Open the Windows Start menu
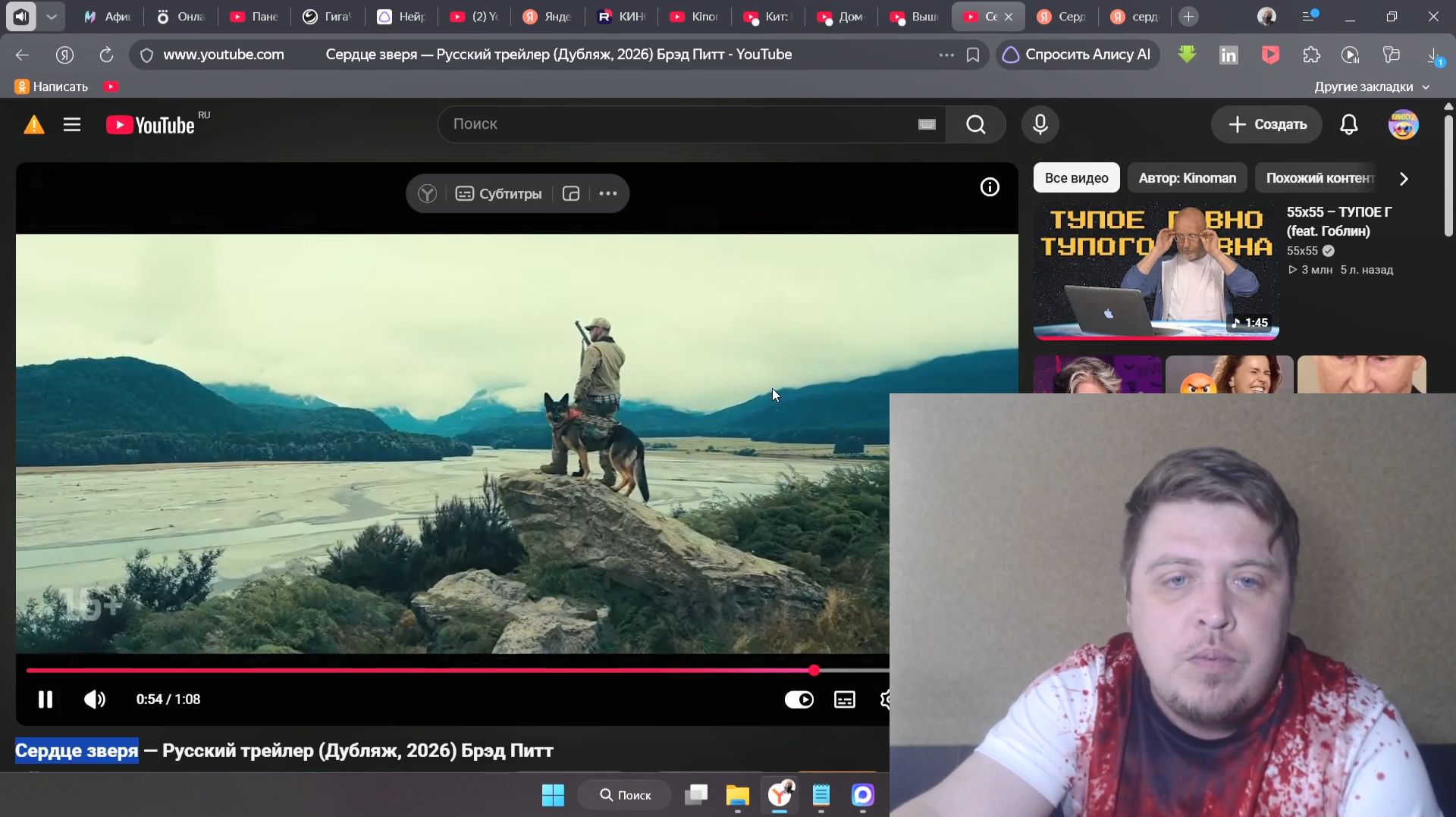1456x817 pixels. point(553,795)
